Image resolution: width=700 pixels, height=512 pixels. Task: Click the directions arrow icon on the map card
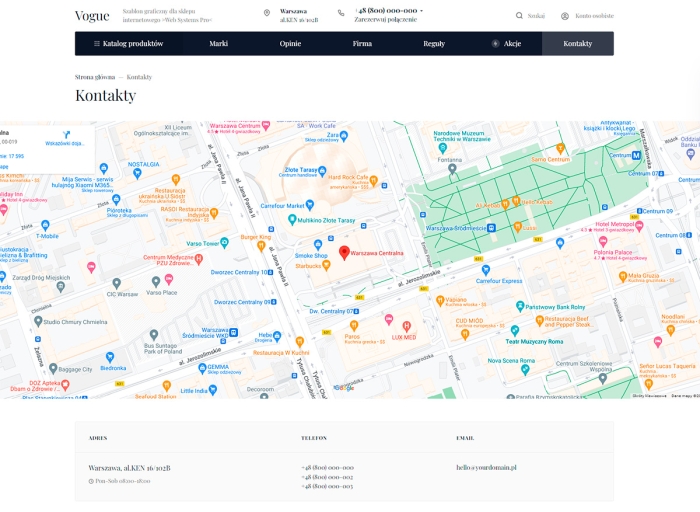[66, 134]
